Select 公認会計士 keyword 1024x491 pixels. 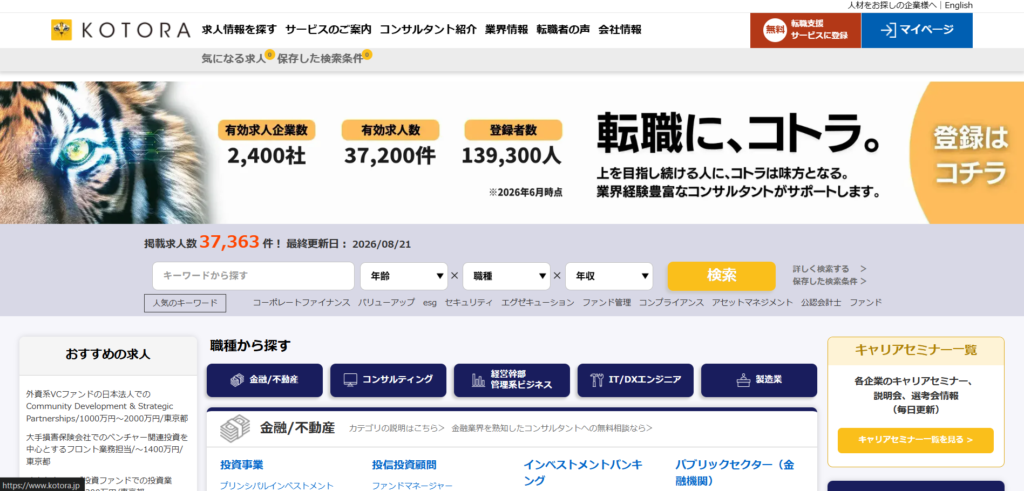821,302
